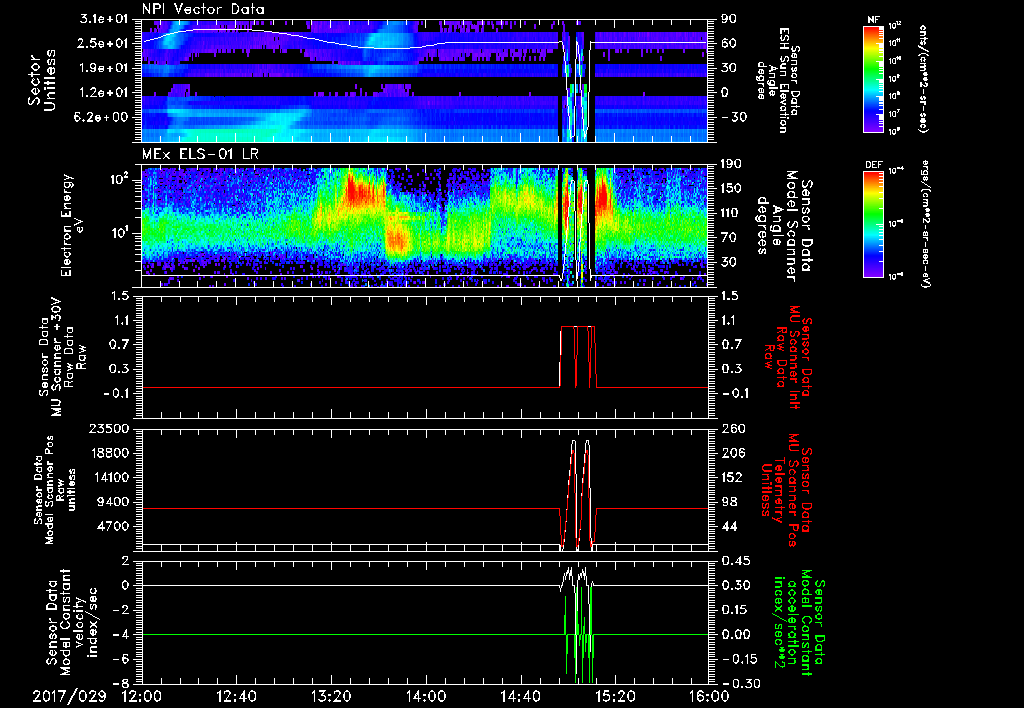The image size is (1024, 708).
Task: Click the green 'Model Constant acceleration' axis title
Action: 797,622
